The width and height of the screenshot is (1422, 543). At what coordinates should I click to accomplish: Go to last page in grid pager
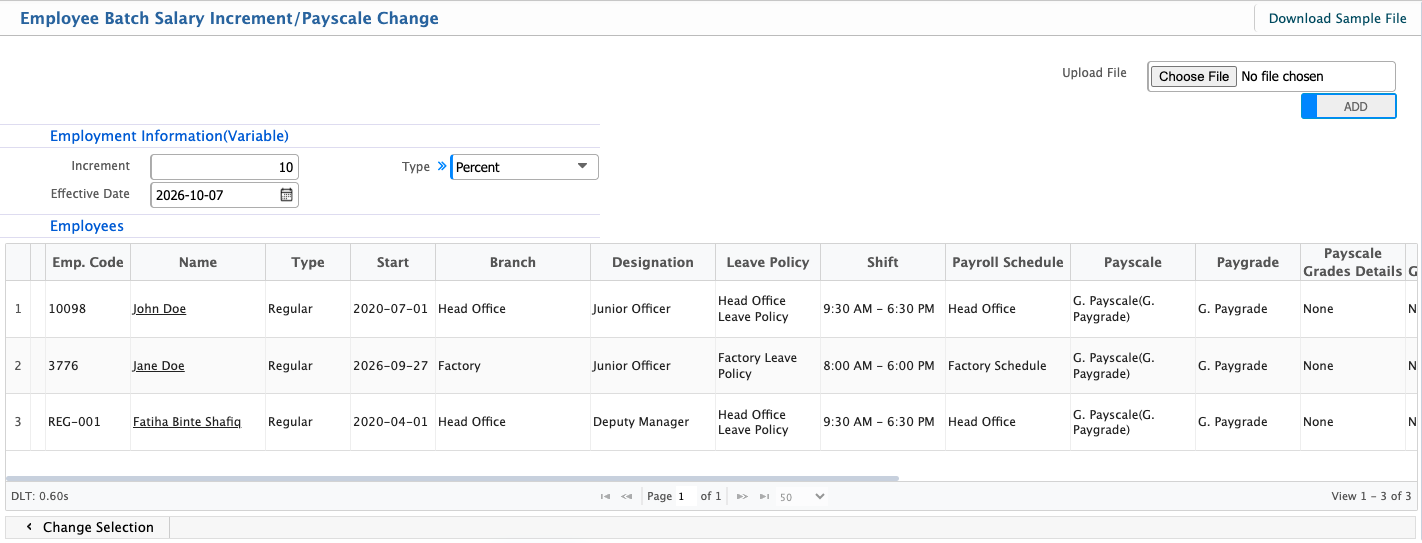pyautogui.click(x=764, y=496)
